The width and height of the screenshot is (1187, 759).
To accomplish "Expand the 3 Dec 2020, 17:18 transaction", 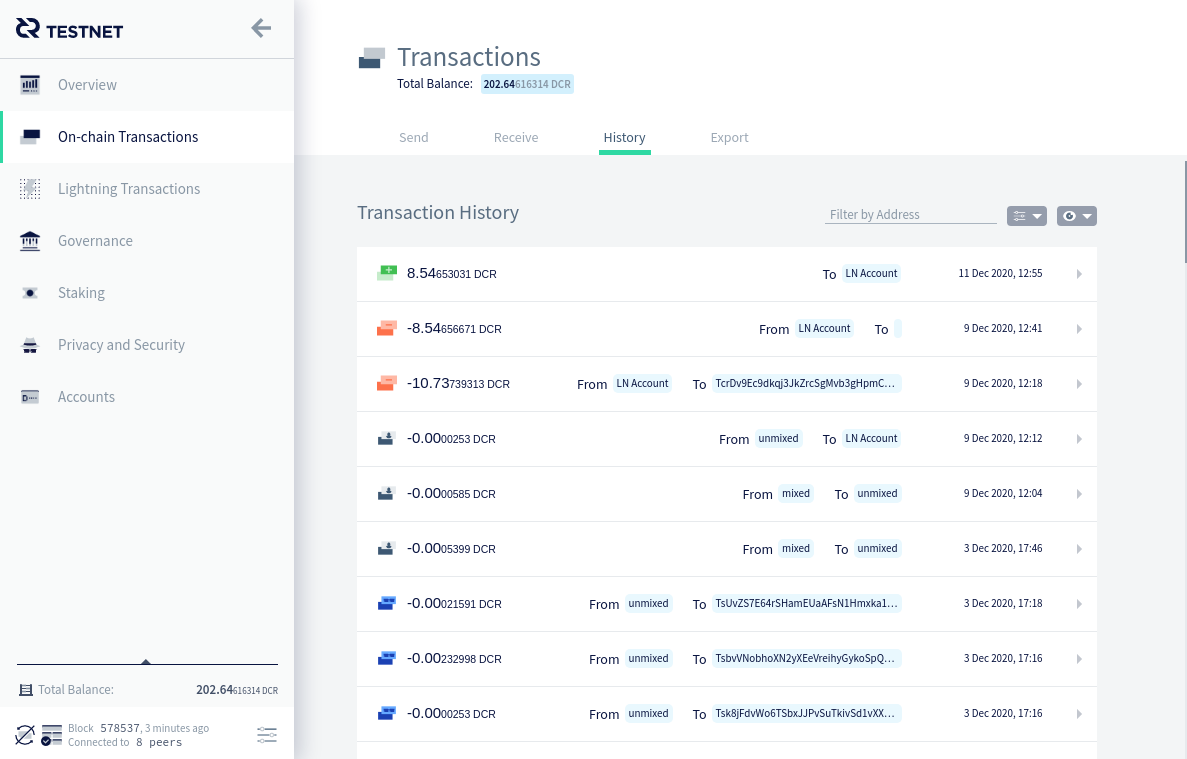I will (x=1080, y=604).
